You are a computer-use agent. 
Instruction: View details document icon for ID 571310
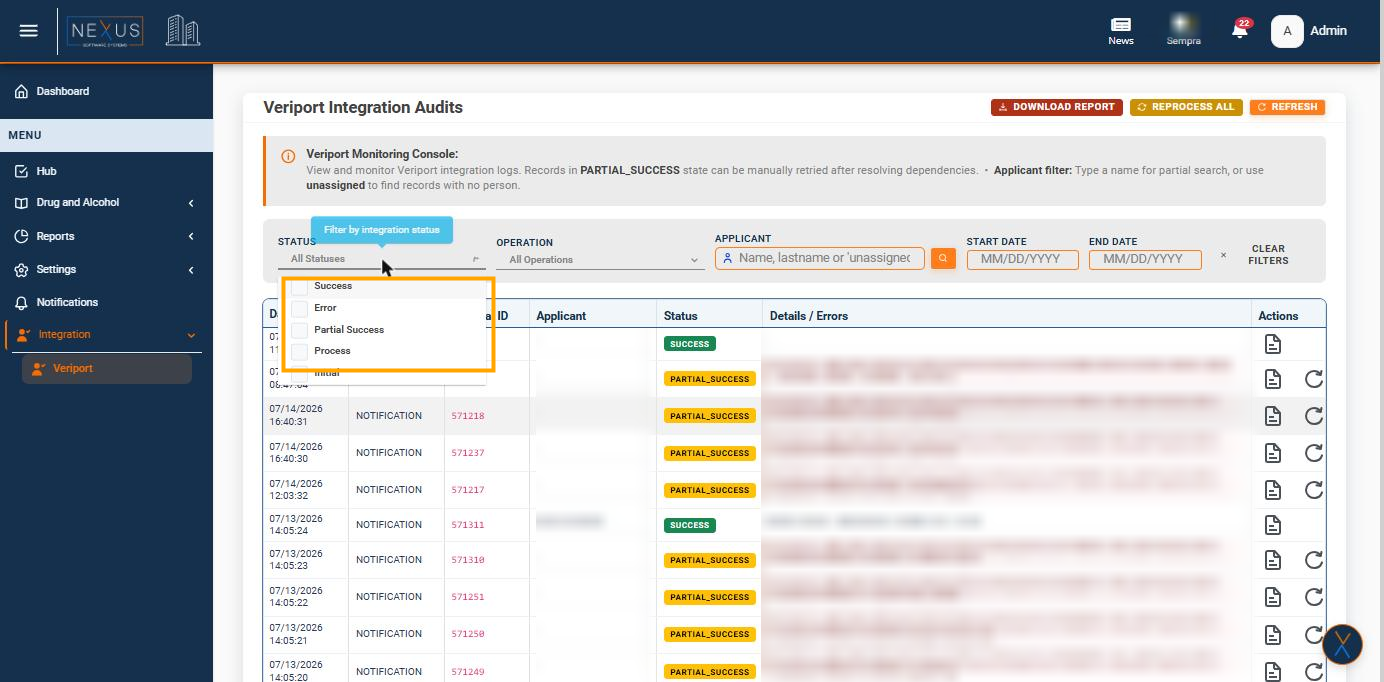(1272, 560)
